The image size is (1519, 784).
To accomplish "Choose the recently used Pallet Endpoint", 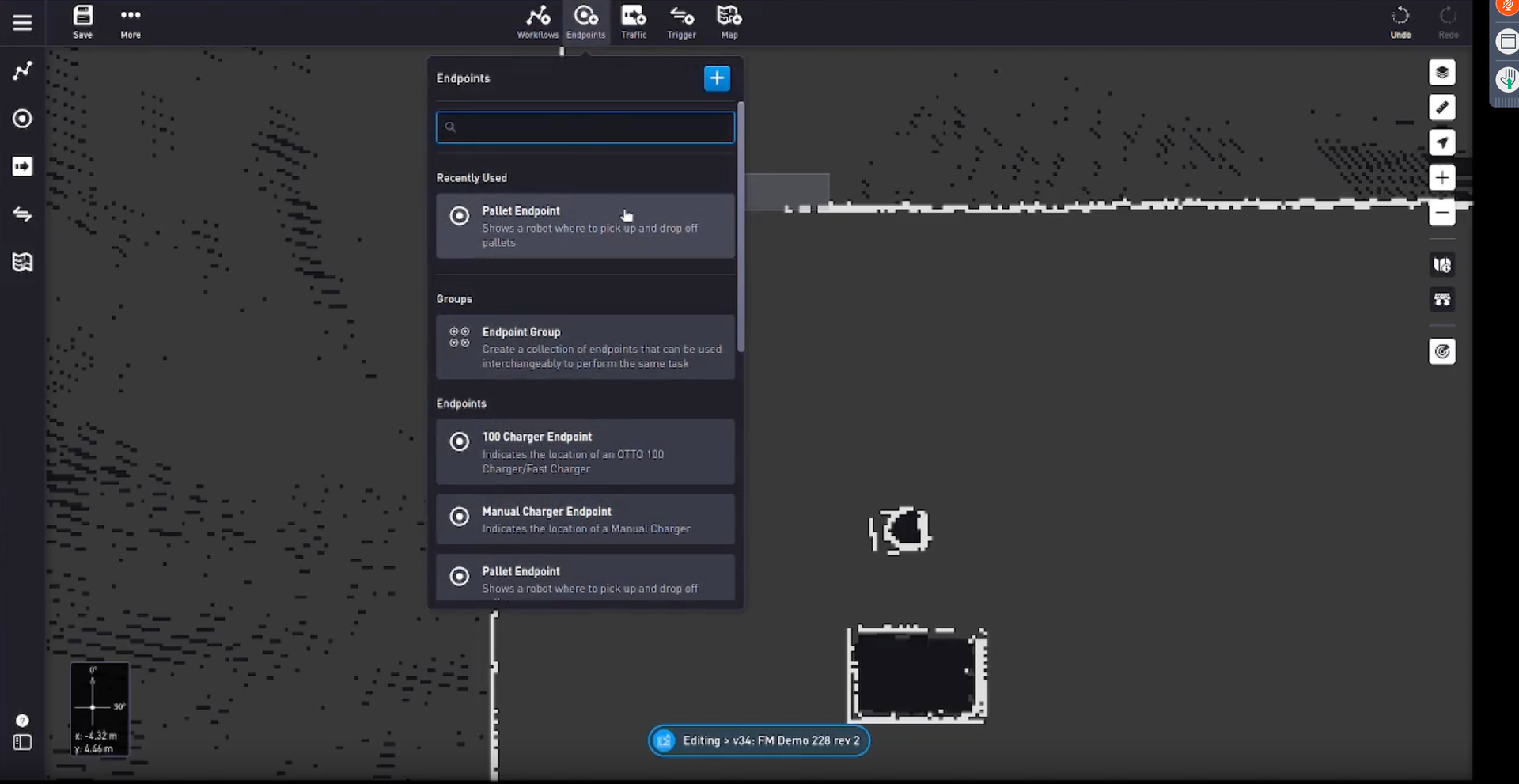I will point(585,226).
